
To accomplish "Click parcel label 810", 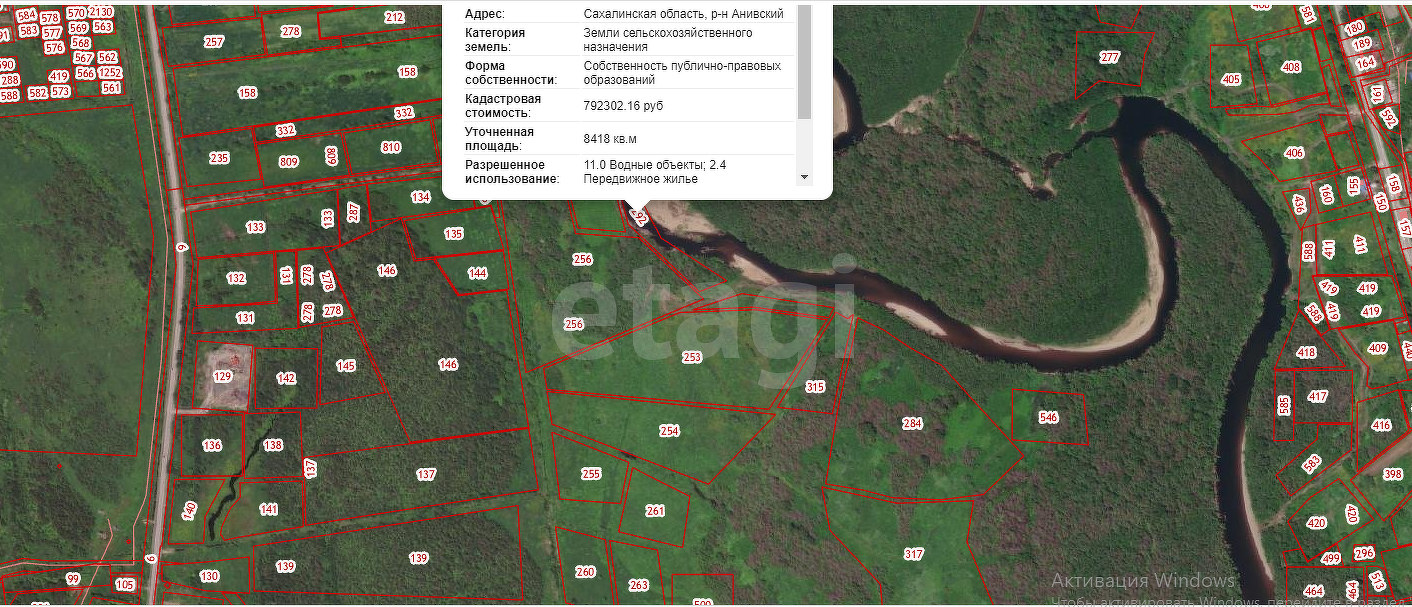I will 391,148.
